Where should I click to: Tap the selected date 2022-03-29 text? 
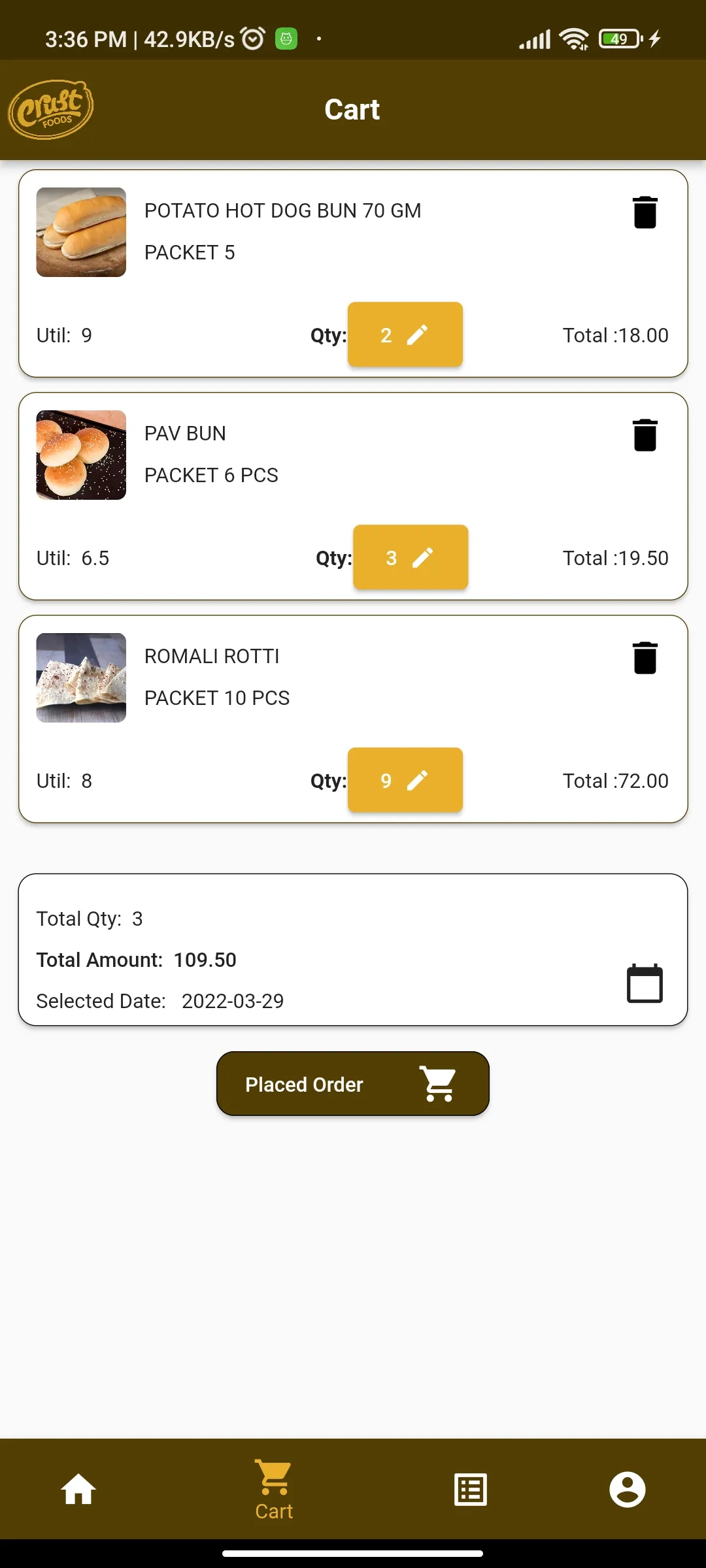click(x=233, y=1001)
